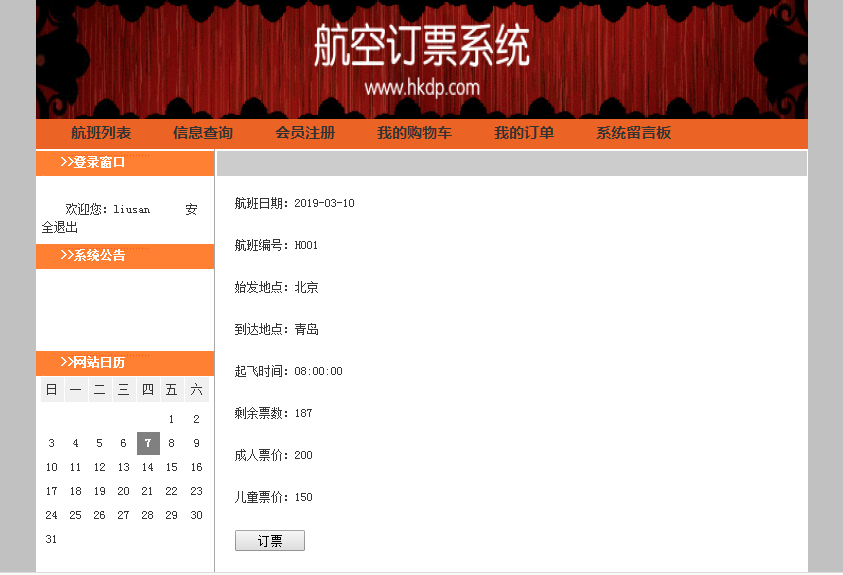
Task: Go to 信息查询 page
Action: [203, 133]
